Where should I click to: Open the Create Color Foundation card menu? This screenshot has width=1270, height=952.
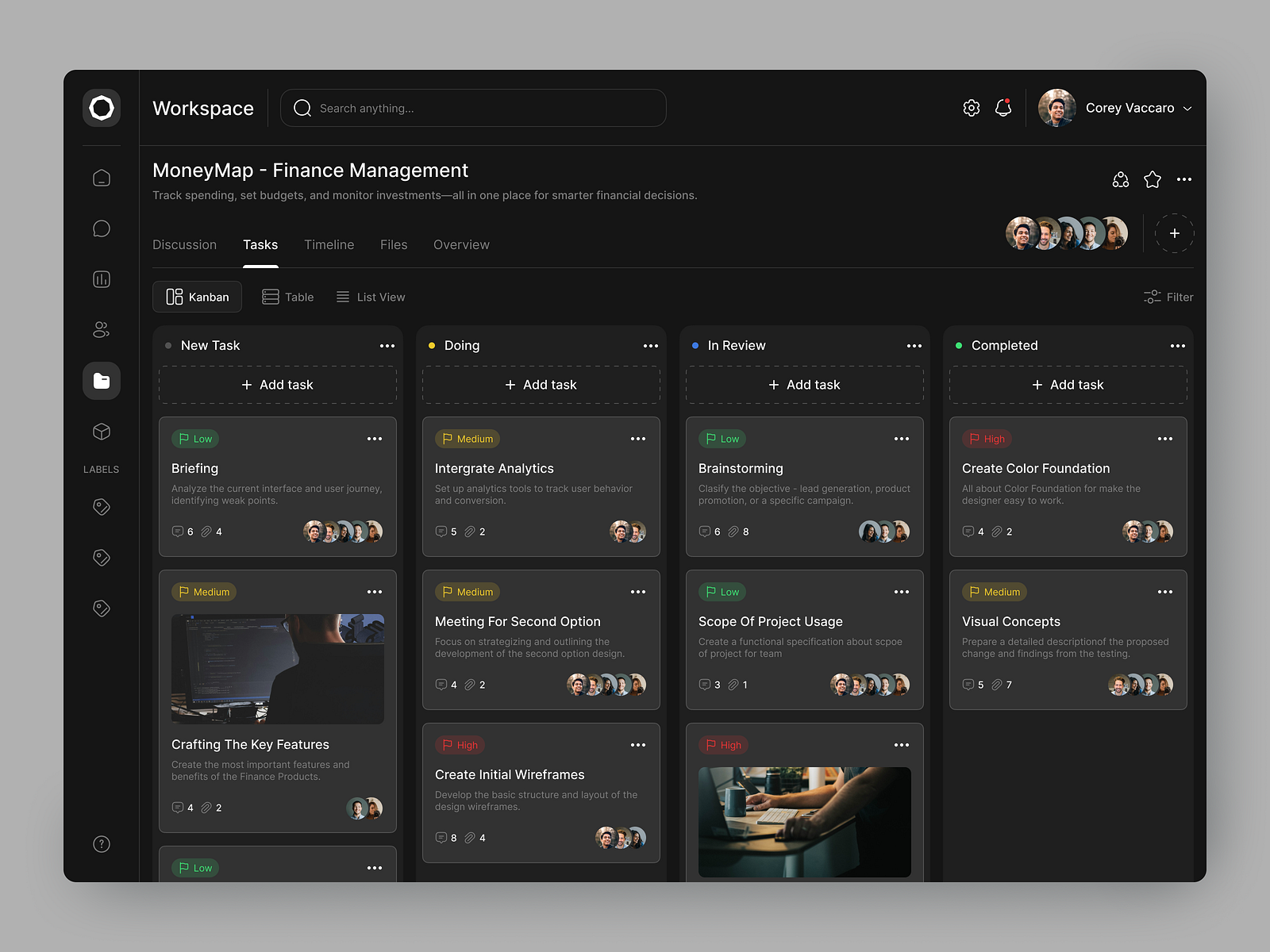pos(1165,438)
